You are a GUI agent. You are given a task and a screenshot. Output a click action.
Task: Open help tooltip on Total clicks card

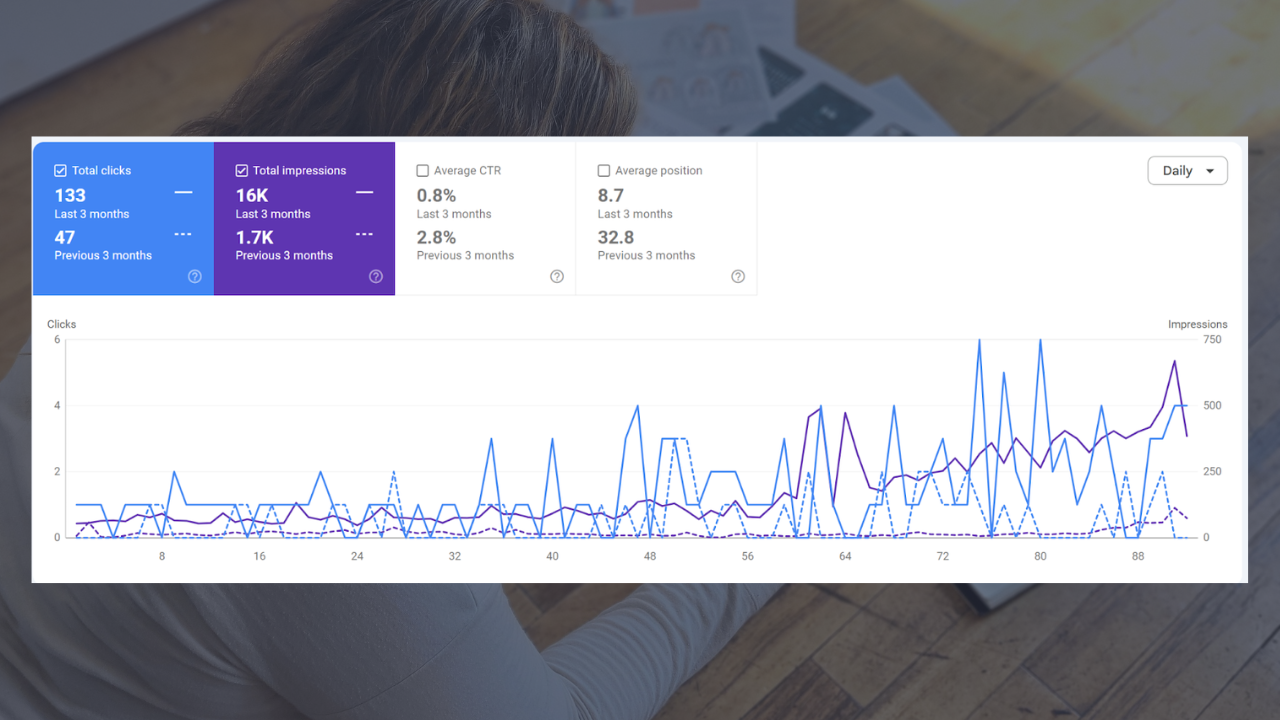click(x=195, y=276)
